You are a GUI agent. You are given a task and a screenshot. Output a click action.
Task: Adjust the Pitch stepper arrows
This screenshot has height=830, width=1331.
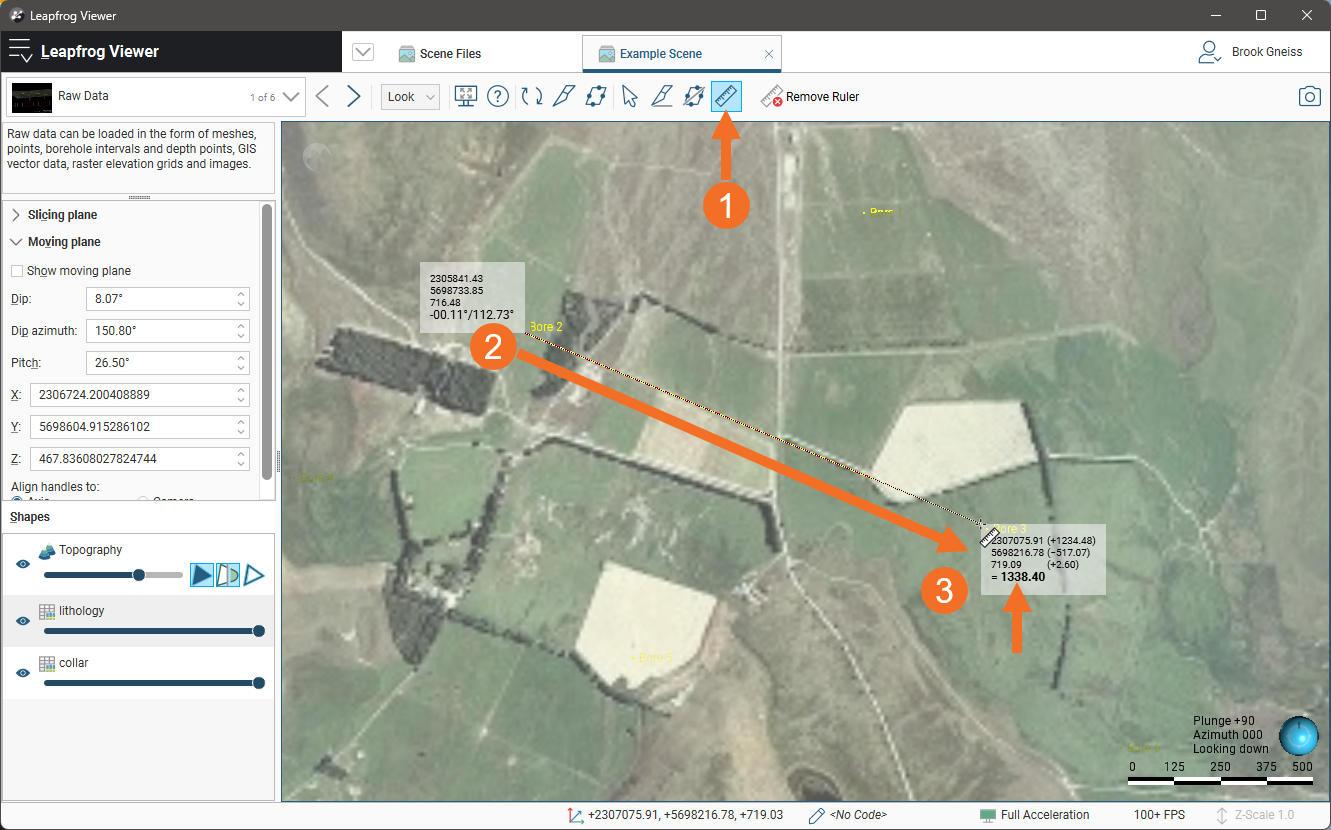click(241, 362)
